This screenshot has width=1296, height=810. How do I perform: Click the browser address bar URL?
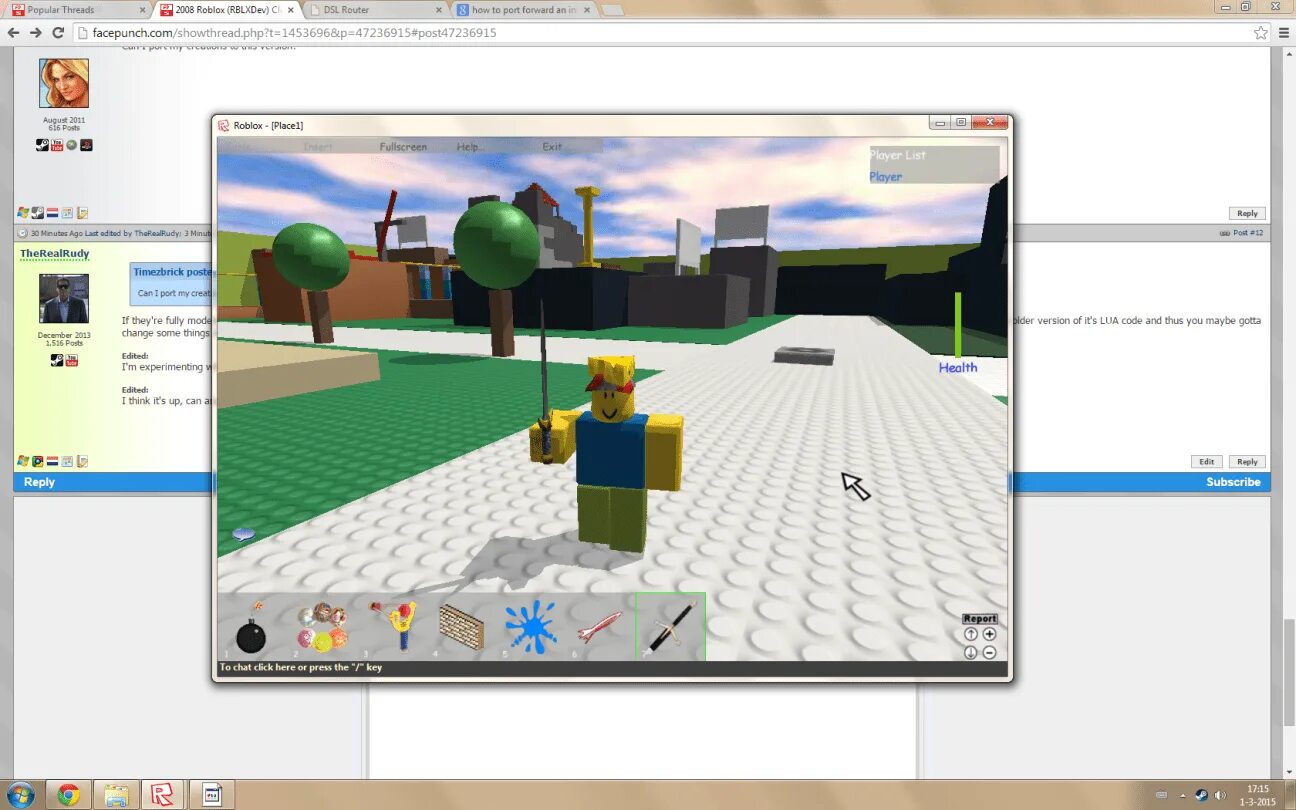pyautogui.click(x=294, y=33)
